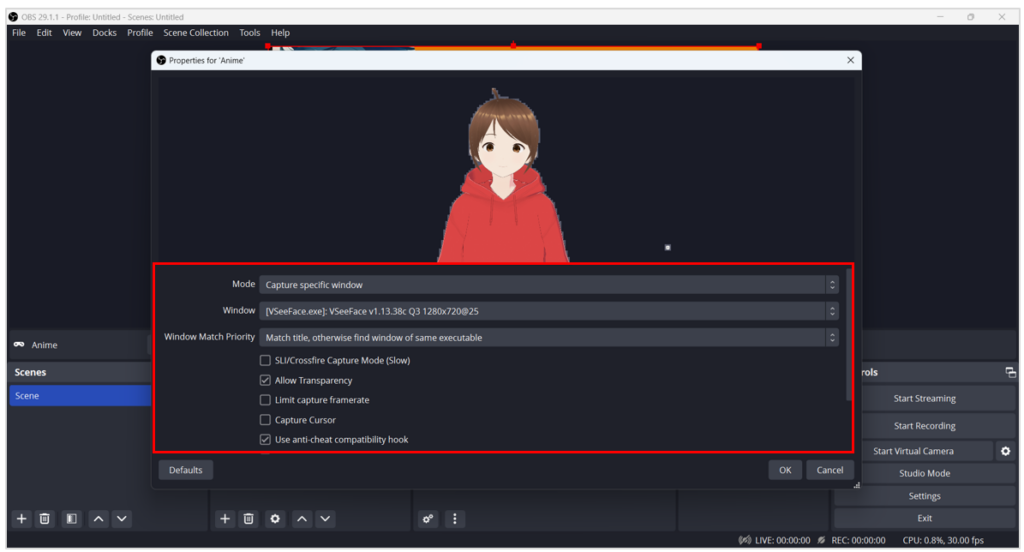Image resolution: width=1024 pixels, height=552 pixels.
Task: Open virtual camera settings gear icon
Action: (1005, 451)
